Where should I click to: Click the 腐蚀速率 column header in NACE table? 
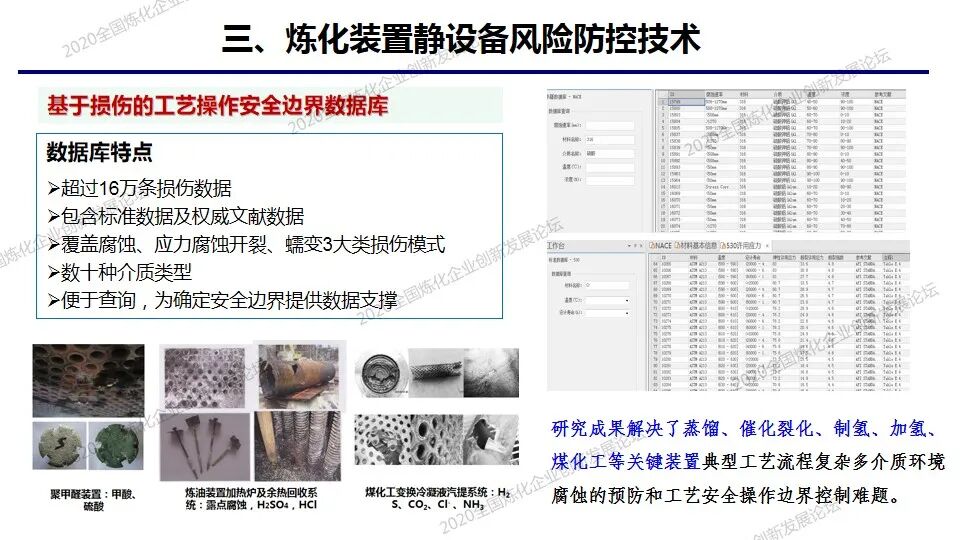coord(715,94)
